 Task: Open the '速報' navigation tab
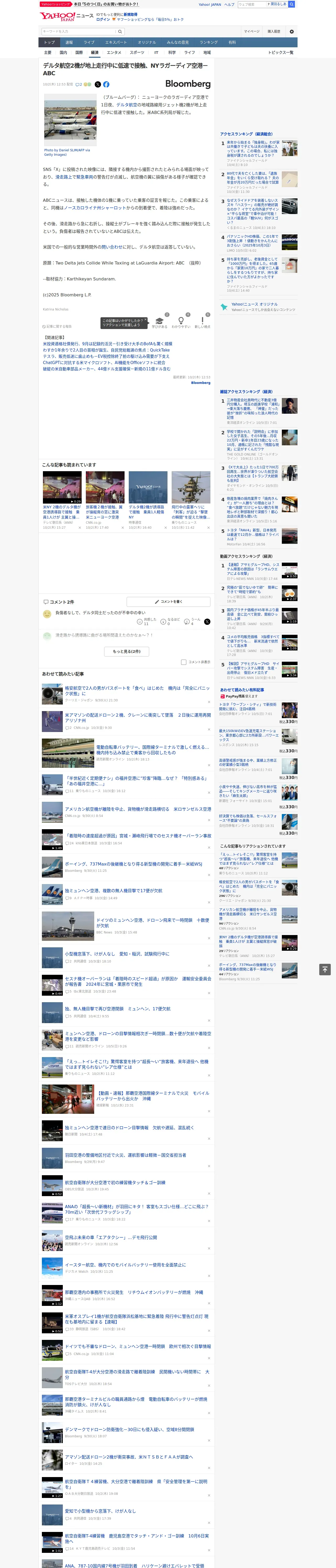pyautogui.click(x=69, y=43)
